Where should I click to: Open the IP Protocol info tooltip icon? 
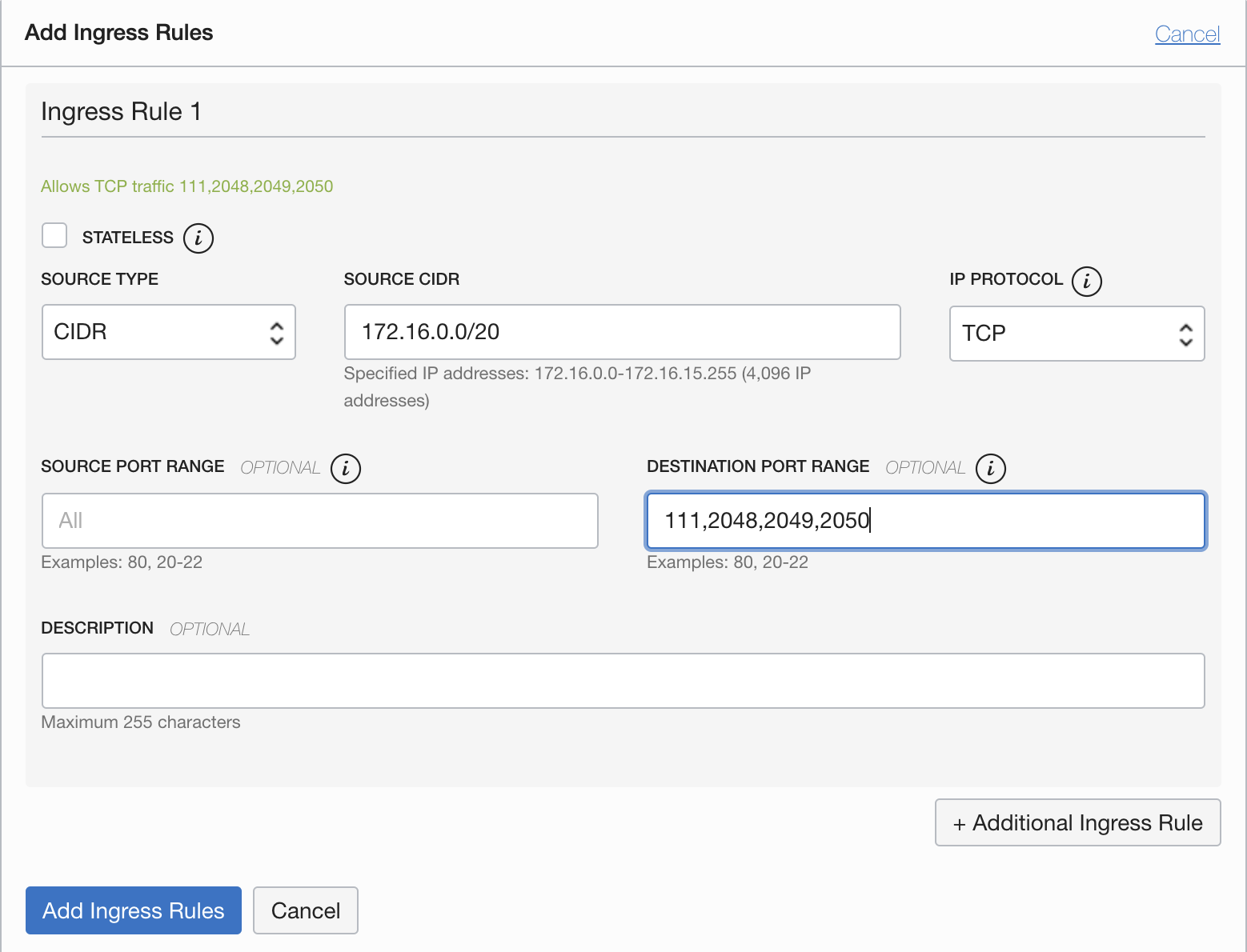tap(1086, 282)
